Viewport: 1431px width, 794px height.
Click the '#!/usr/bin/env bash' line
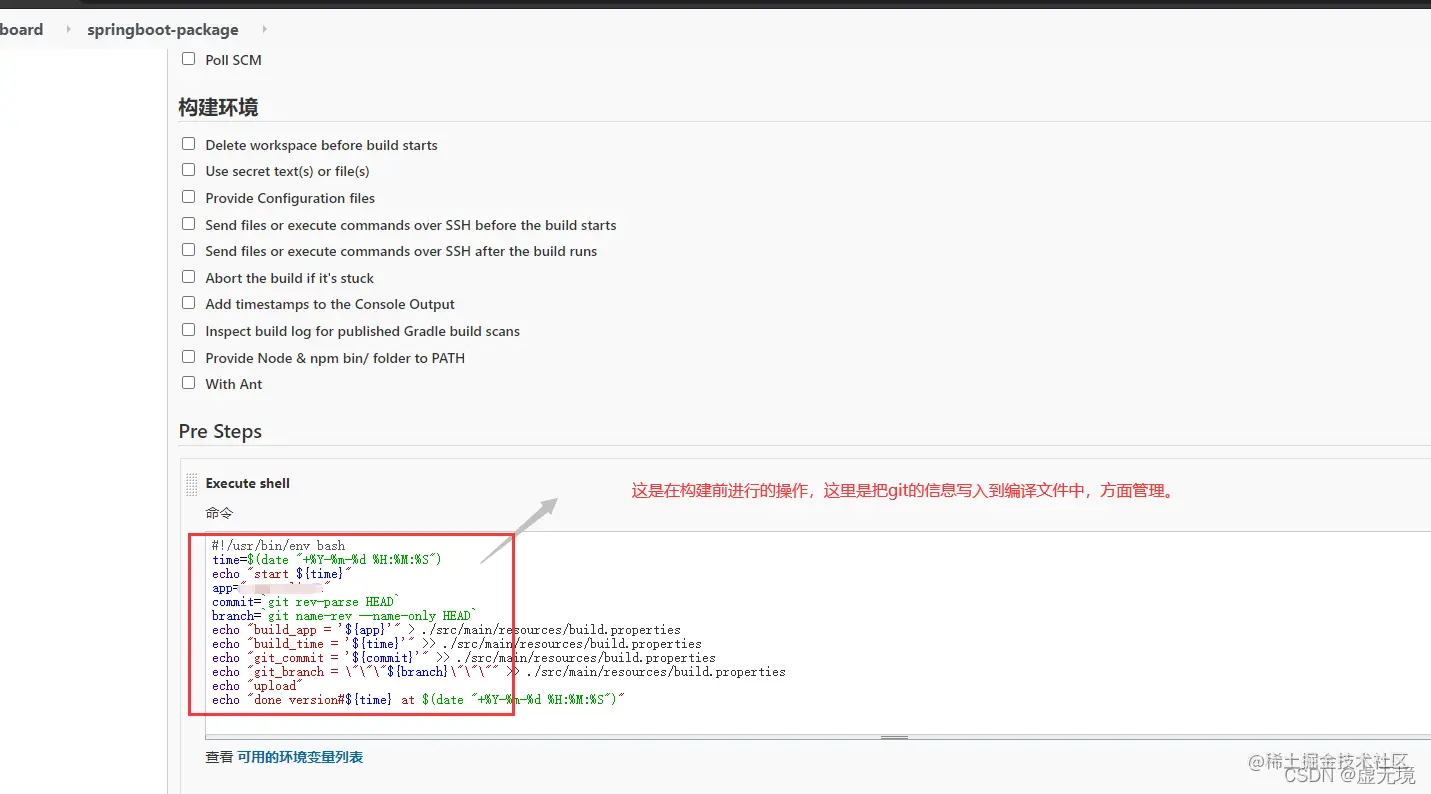(x=278, y=546)
